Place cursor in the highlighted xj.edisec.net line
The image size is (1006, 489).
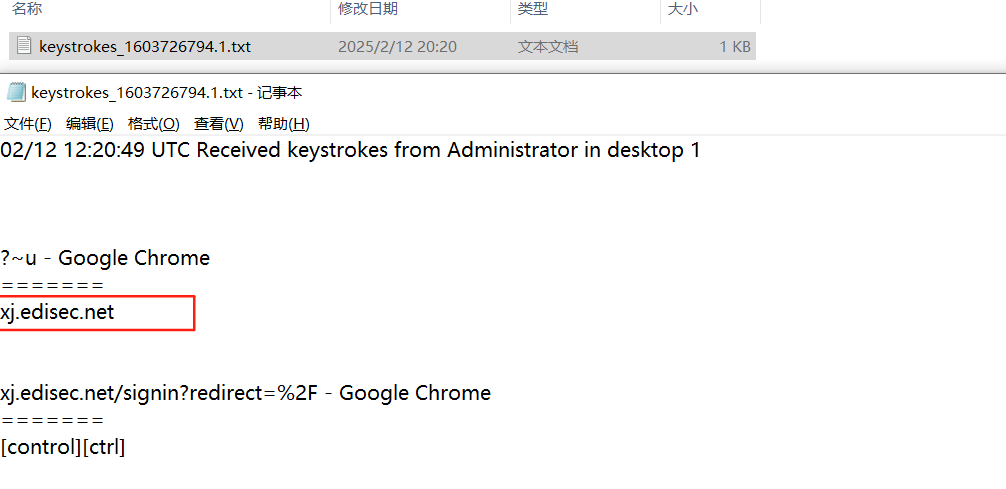click(58, 312)
